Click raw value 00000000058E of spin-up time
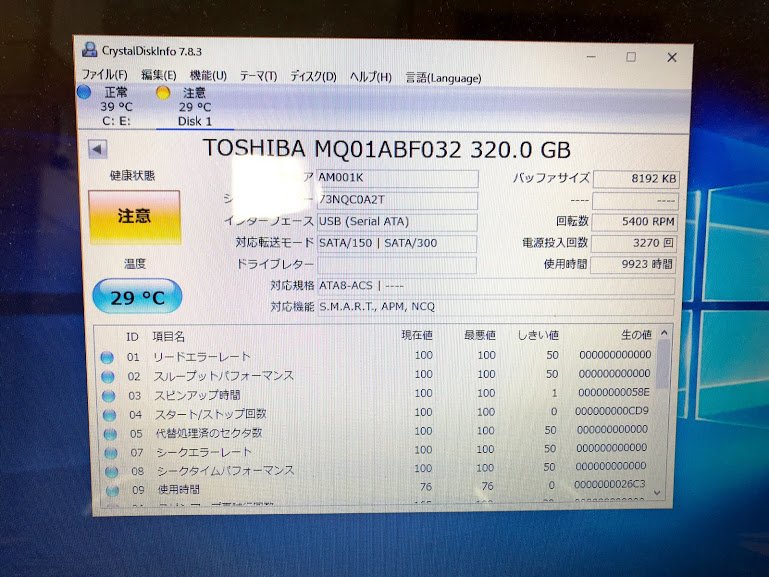The height and width of the screenshot is (577, 769). pos(614,392)
